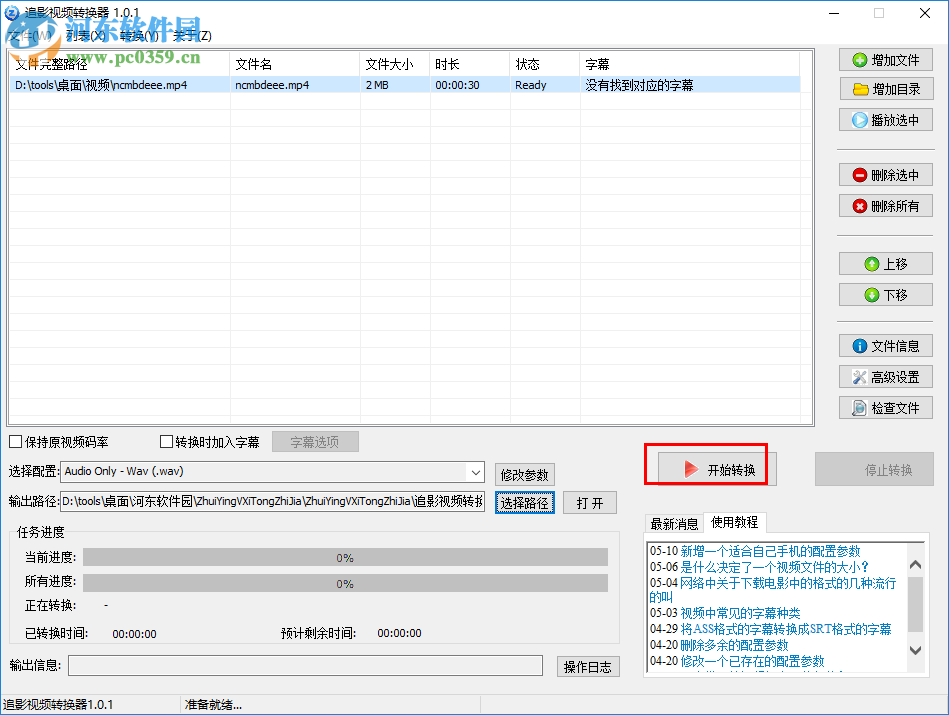The height and width of the screenshot is (715, 949).
Task: Click the Check File document icon
Action: point(859,408)
